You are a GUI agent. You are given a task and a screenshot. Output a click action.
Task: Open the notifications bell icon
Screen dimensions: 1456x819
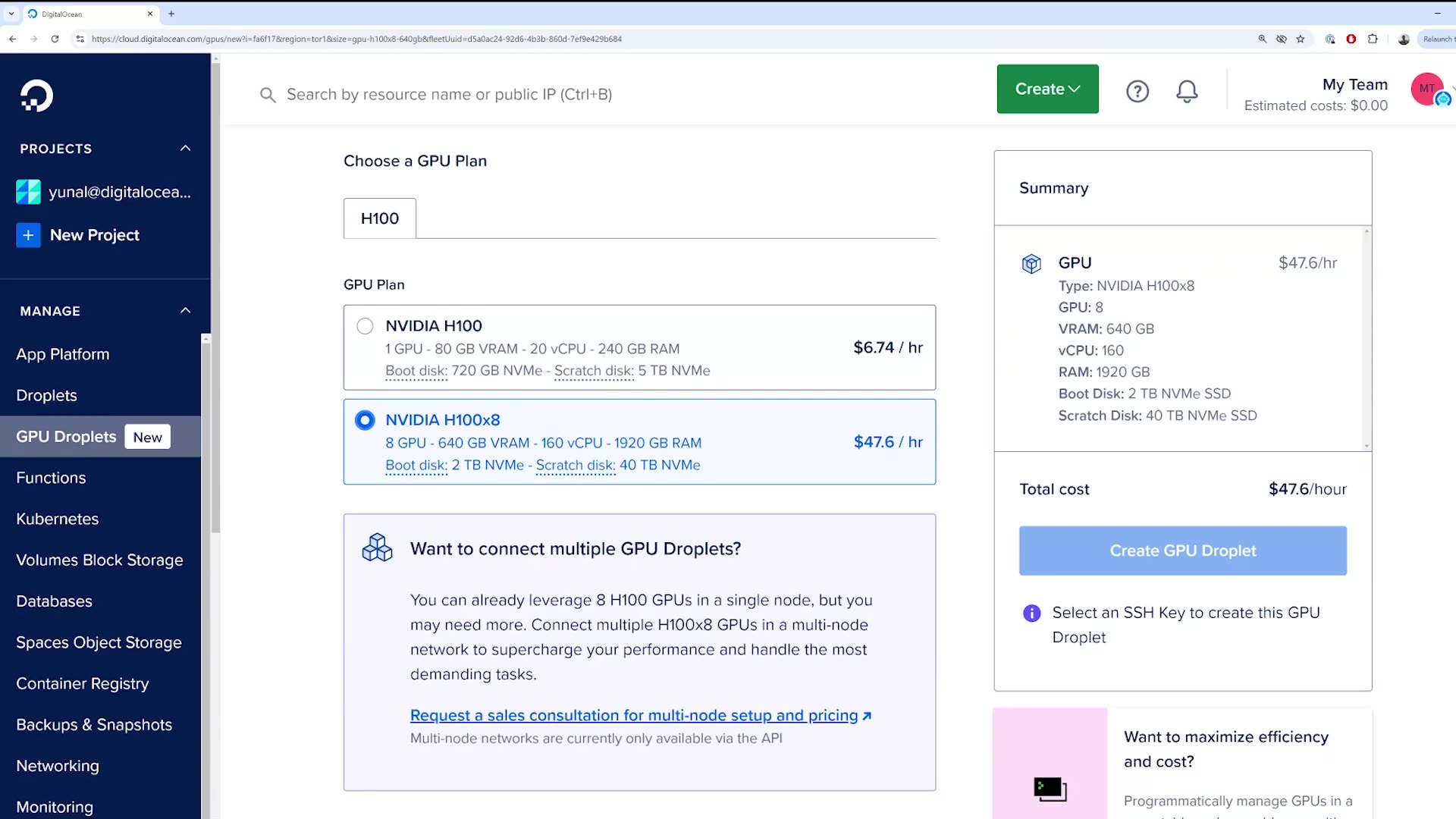(x=1187, y=91)
